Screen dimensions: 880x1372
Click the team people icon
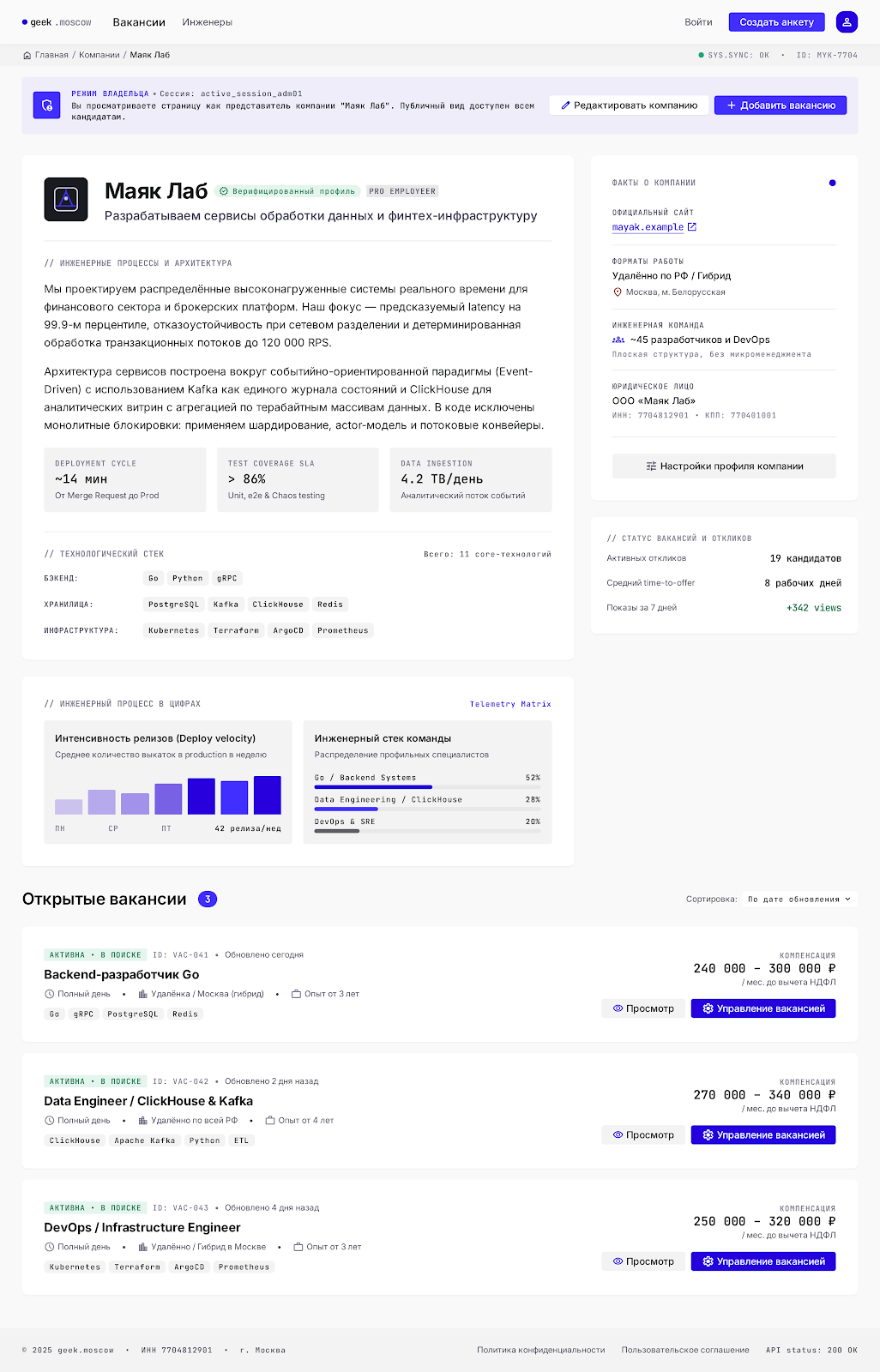(x=618, y=340)
